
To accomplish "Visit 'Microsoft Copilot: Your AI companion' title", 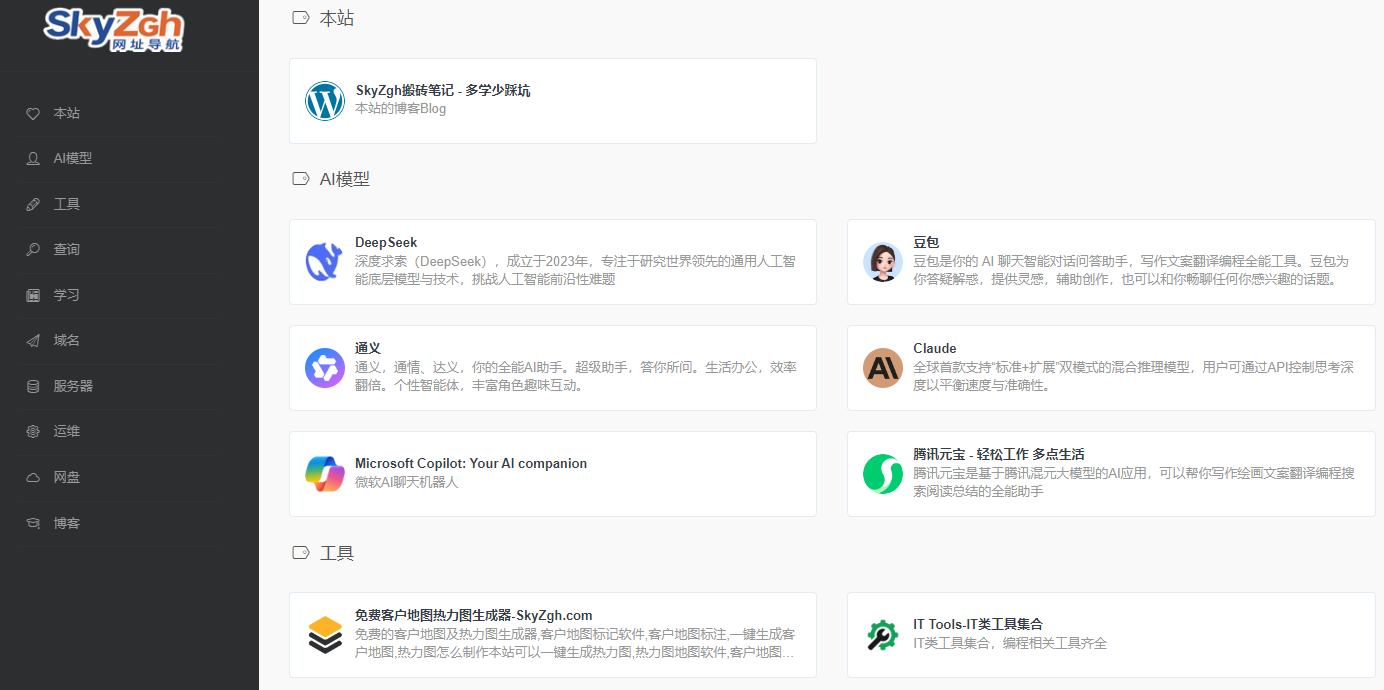I will coord(471,464).
